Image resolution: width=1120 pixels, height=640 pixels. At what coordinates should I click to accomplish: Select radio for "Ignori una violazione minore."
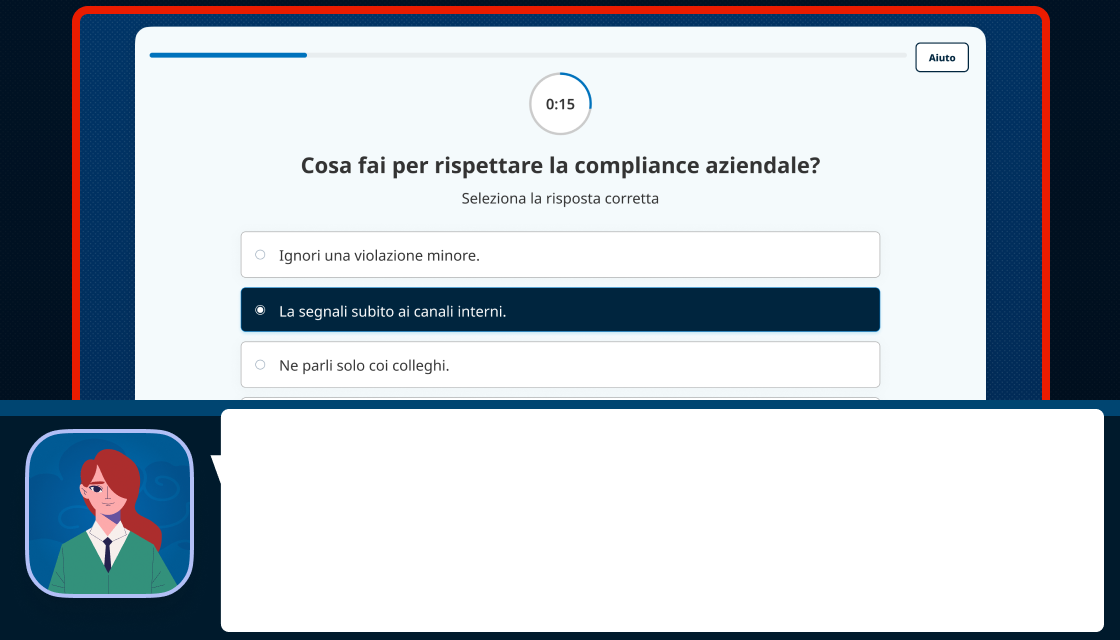260,255
